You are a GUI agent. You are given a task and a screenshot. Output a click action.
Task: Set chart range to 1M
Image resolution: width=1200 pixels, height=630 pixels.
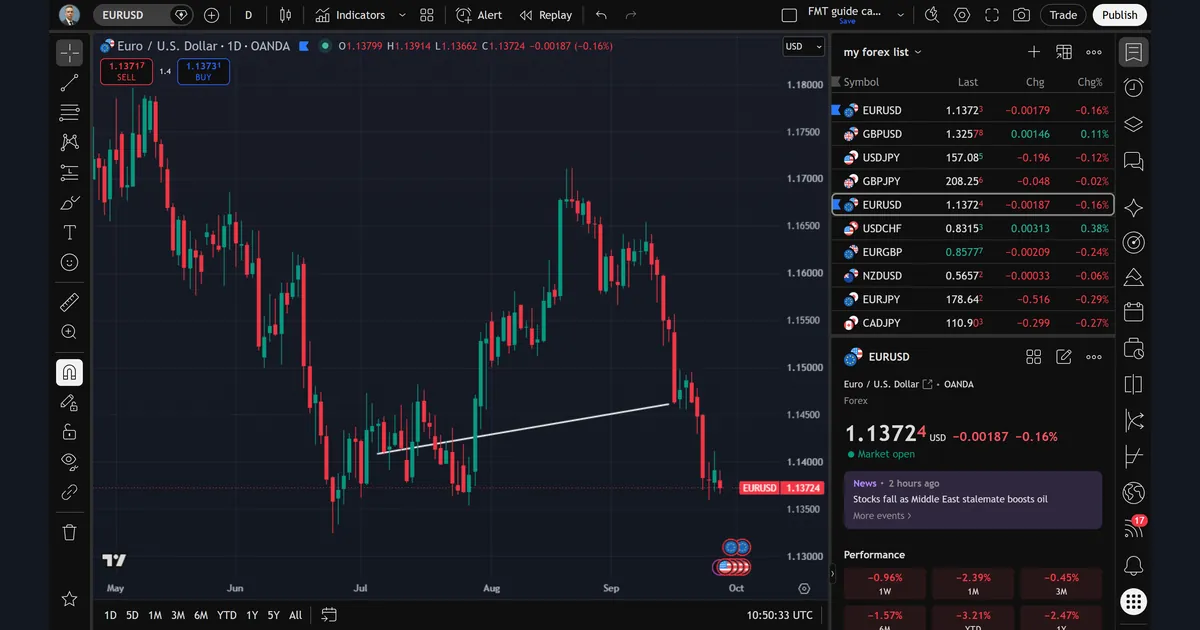click(x=155, y=615)
